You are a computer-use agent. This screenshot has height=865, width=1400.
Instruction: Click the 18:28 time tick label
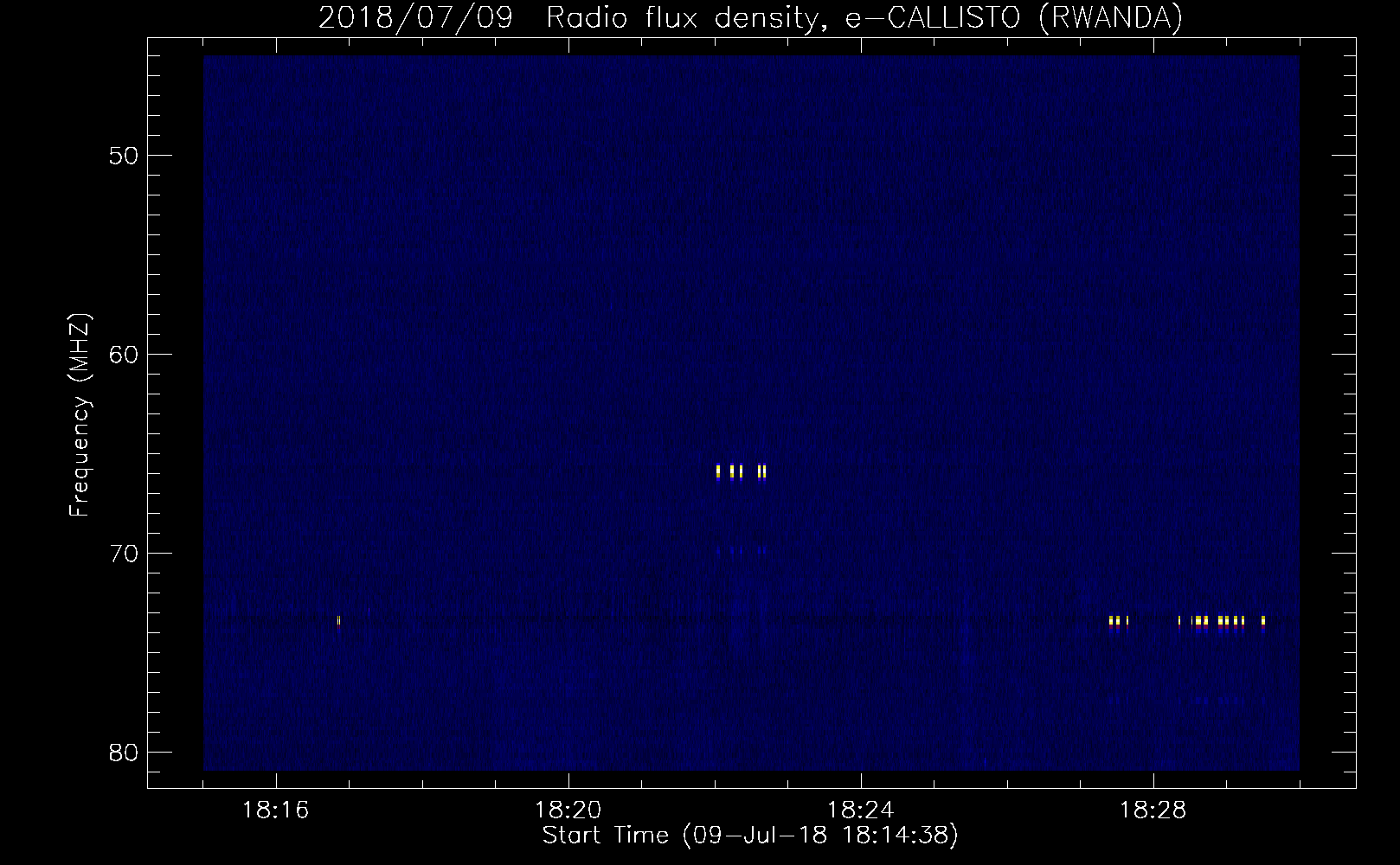(1153, 811)
